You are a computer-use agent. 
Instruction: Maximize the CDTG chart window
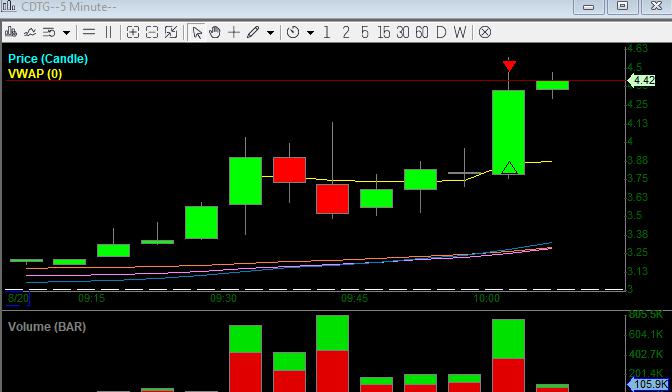click(622, 6)
